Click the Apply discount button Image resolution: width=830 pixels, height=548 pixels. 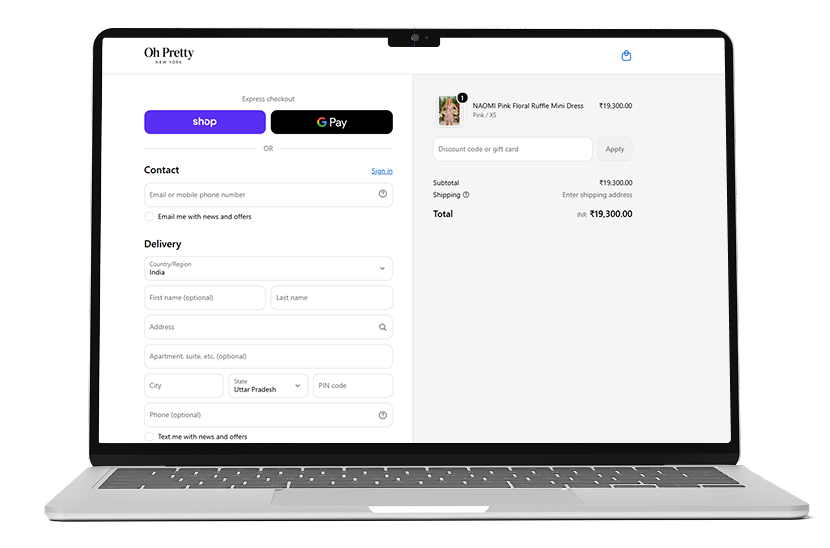click(615, 149)
